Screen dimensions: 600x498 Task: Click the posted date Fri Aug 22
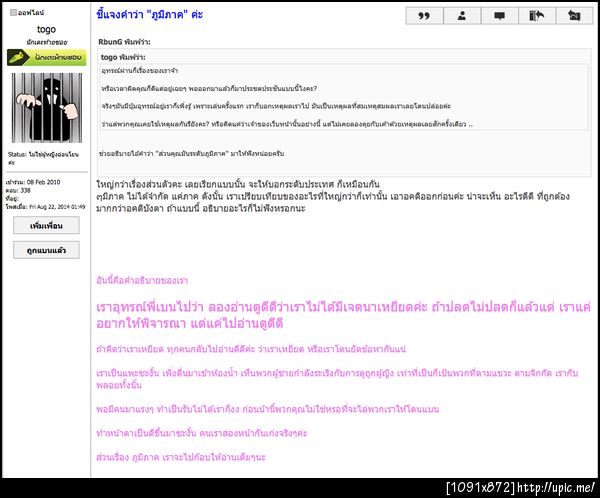point(45,207)
